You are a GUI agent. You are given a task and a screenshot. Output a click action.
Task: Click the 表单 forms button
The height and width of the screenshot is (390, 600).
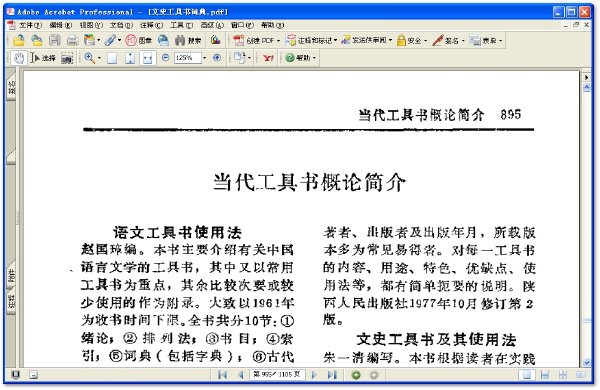coord(483,40)
